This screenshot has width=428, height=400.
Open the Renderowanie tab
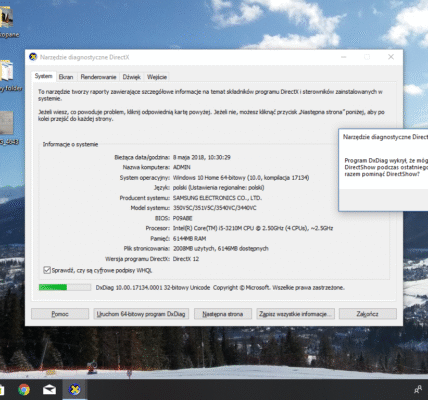click(98, 77)
